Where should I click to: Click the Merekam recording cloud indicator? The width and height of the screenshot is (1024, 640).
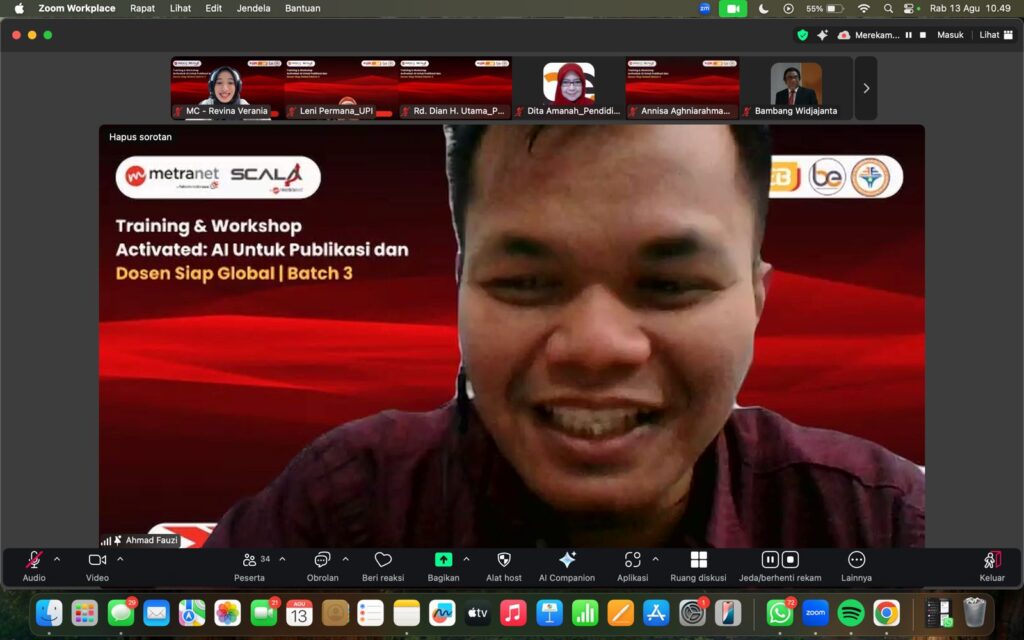point(869,35)
